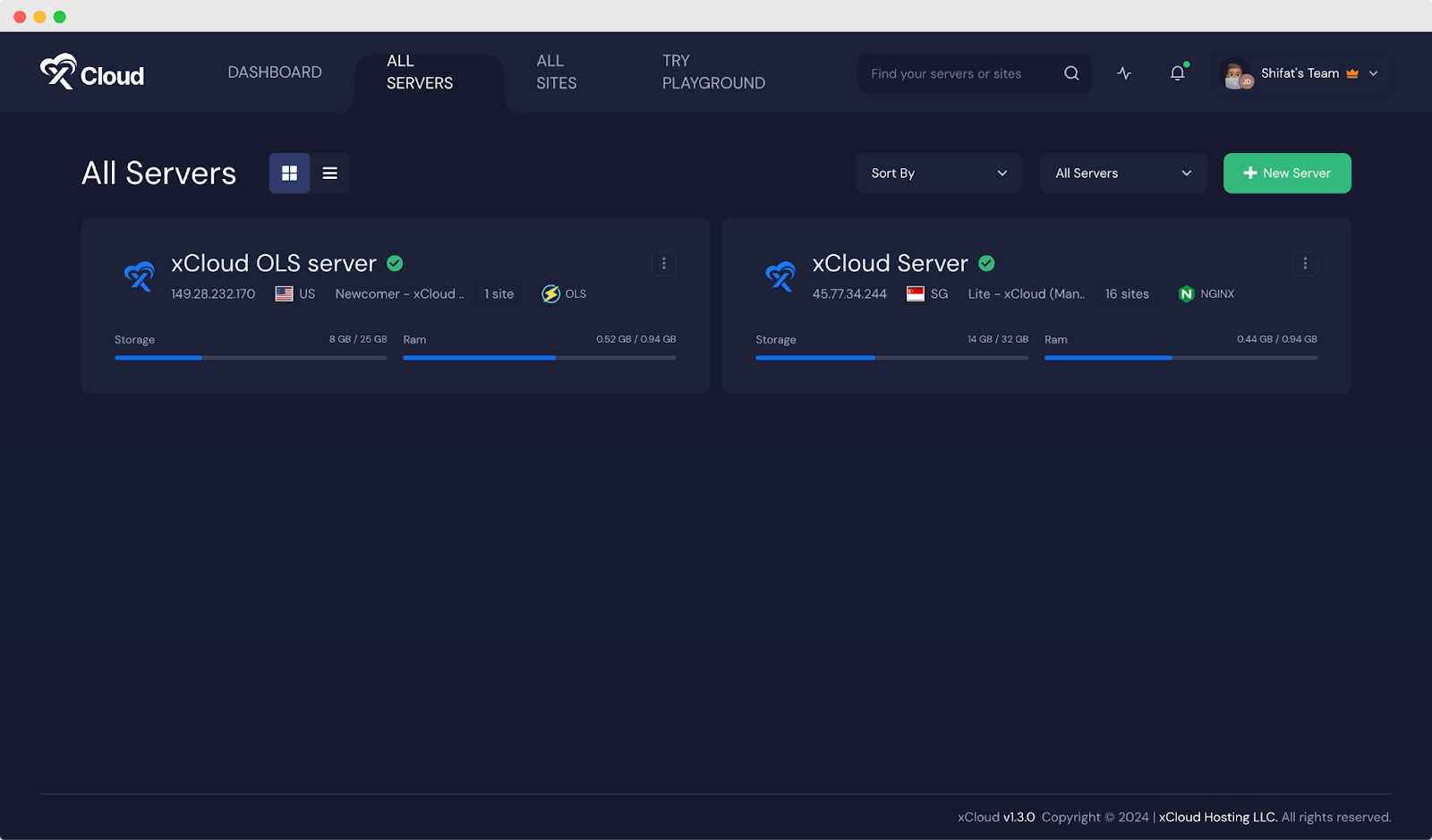Image resolution: width=1432 pixels, height=840 pixels.
Task: Click the New Server button
Action: 1287,173
